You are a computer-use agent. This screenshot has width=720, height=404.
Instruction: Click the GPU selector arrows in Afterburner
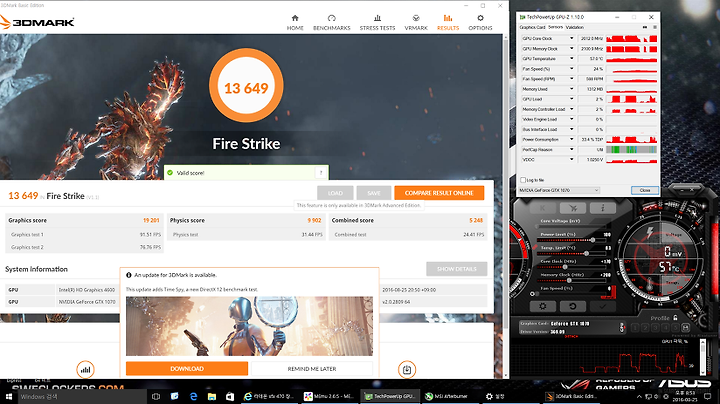pyautogui.click(x=622, y=327)
